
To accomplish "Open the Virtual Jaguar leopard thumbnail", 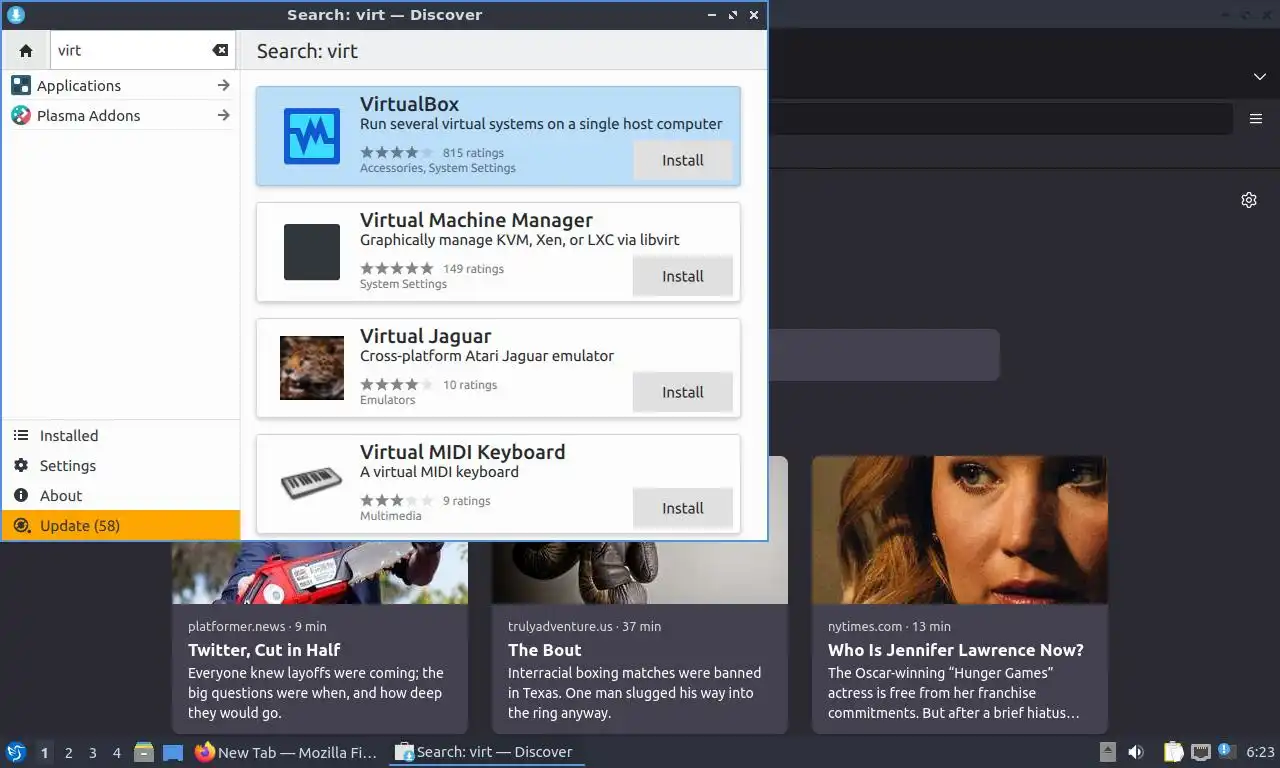I will (312, 368).
